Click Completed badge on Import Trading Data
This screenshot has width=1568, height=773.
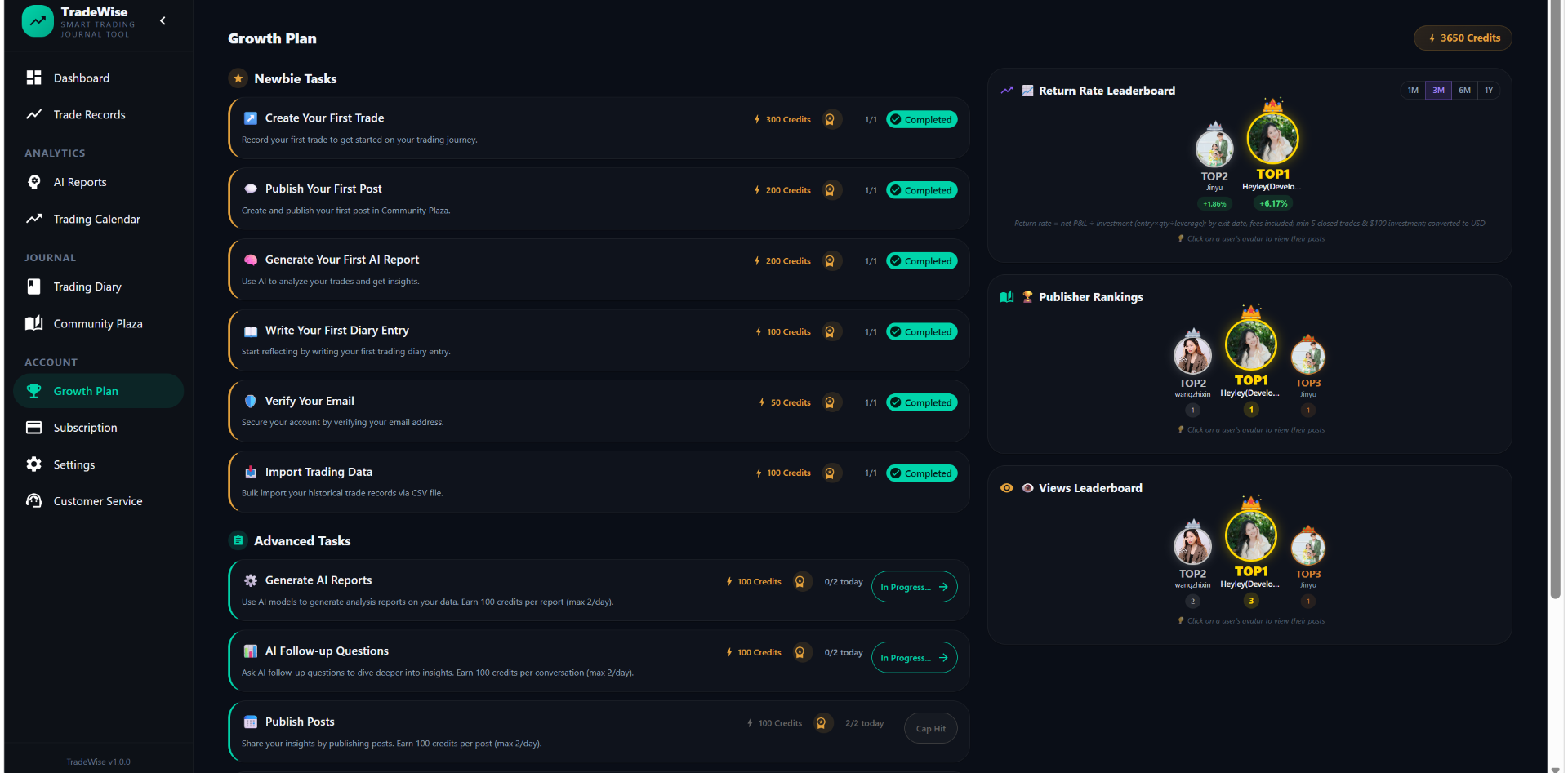(x=921, y=473)
